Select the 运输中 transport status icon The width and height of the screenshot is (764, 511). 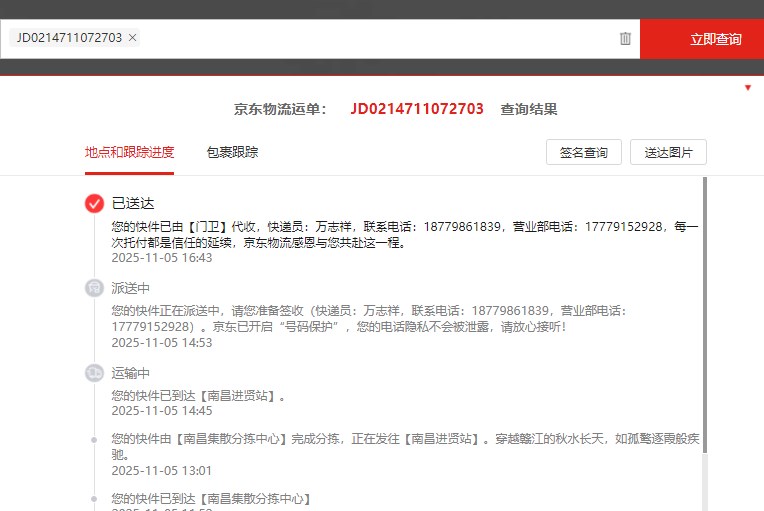pos(94,373)
